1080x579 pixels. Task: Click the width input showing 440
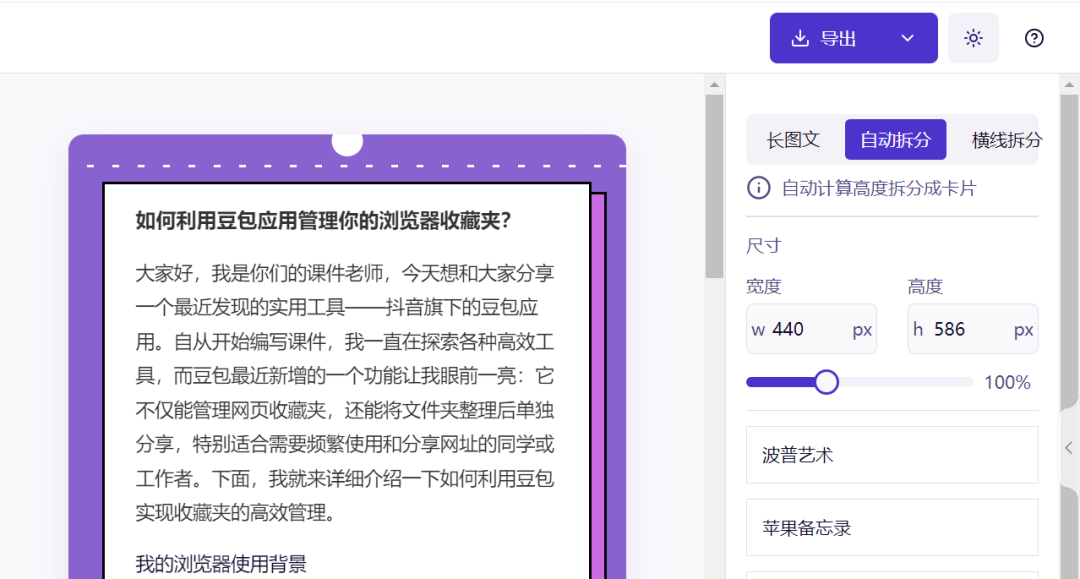pos(810,329)
